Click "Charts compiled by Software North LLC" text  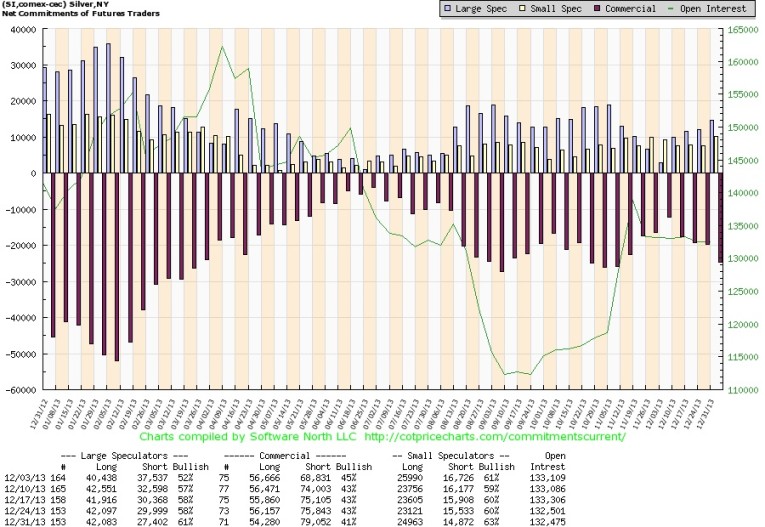[x=249, y=437]
